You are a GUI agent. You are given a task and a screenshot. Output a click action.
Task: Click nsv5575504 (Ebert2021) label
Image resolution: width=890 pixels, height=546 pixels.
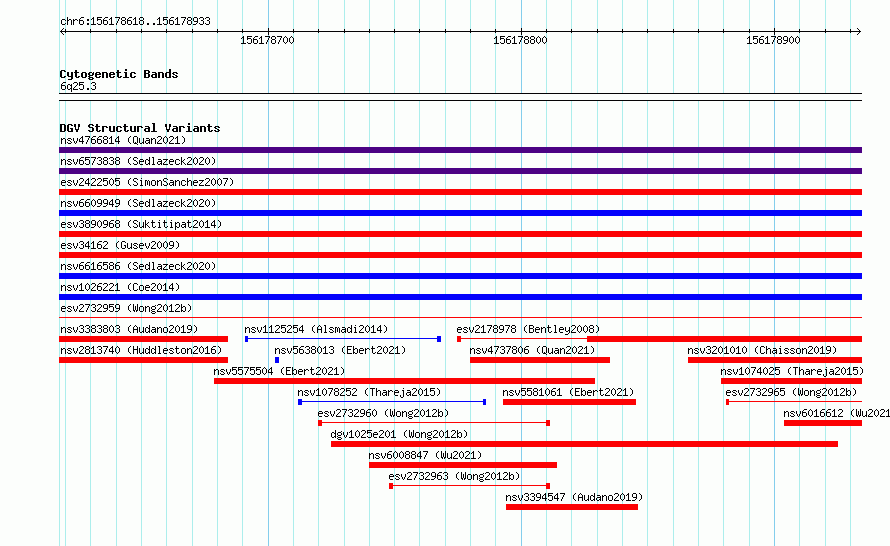point(279,371)
